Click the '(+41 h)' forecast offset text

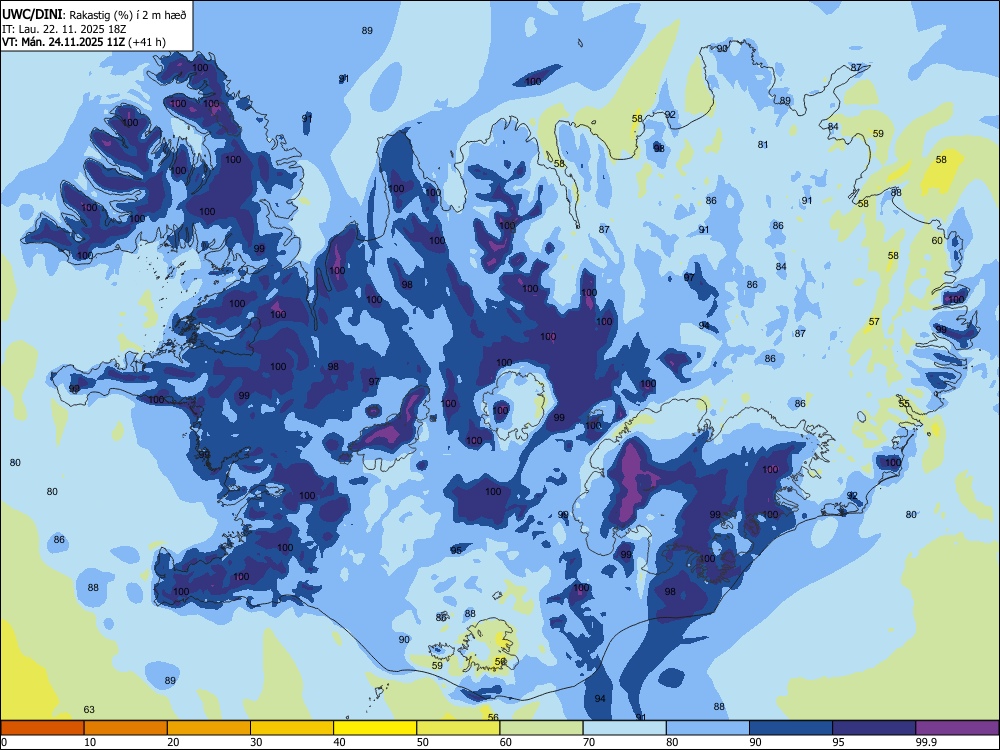pyautogui.click(x=147, y=42)
